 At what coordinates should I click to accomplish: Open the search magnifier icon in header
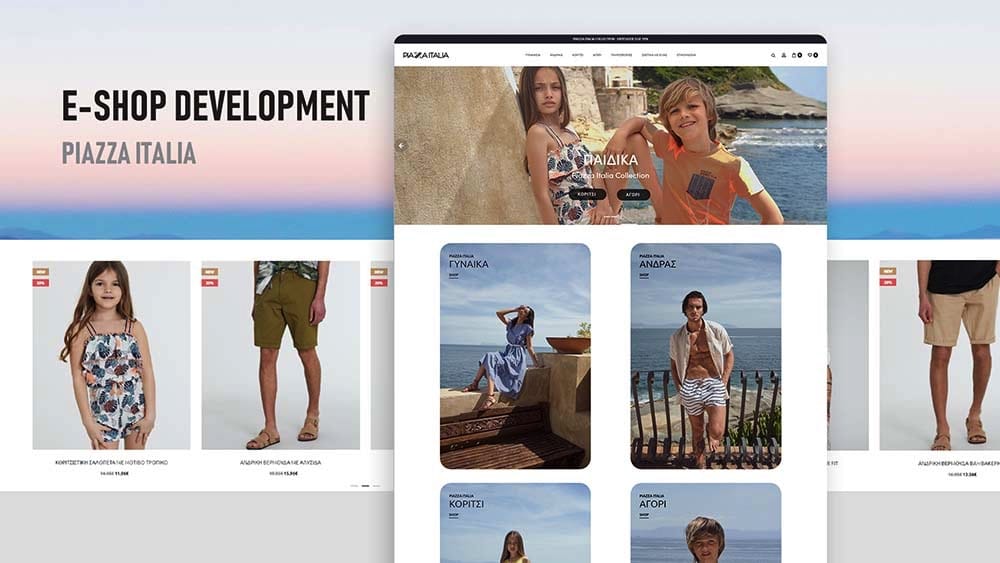(773, 55)
